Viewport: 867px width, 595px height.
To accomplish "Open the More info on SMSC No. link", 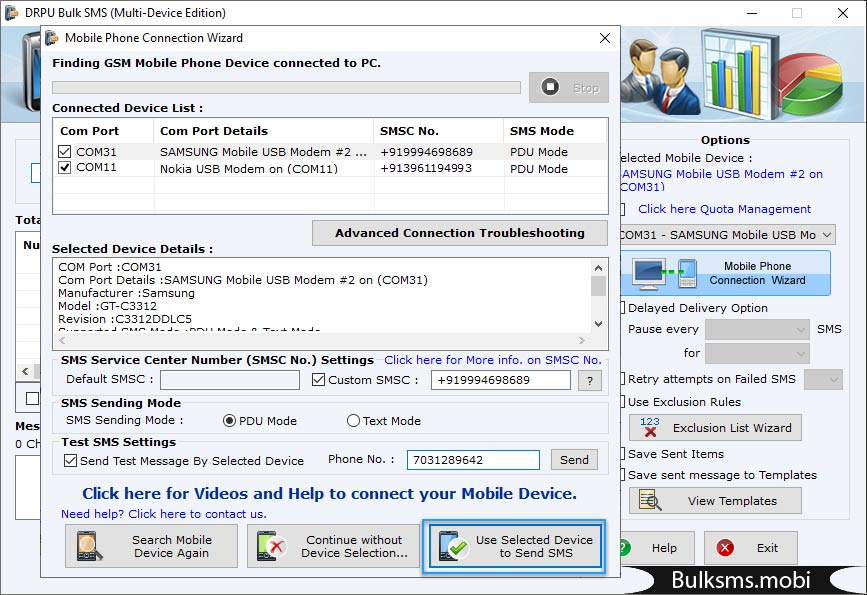I will click(x=493, y=360).
